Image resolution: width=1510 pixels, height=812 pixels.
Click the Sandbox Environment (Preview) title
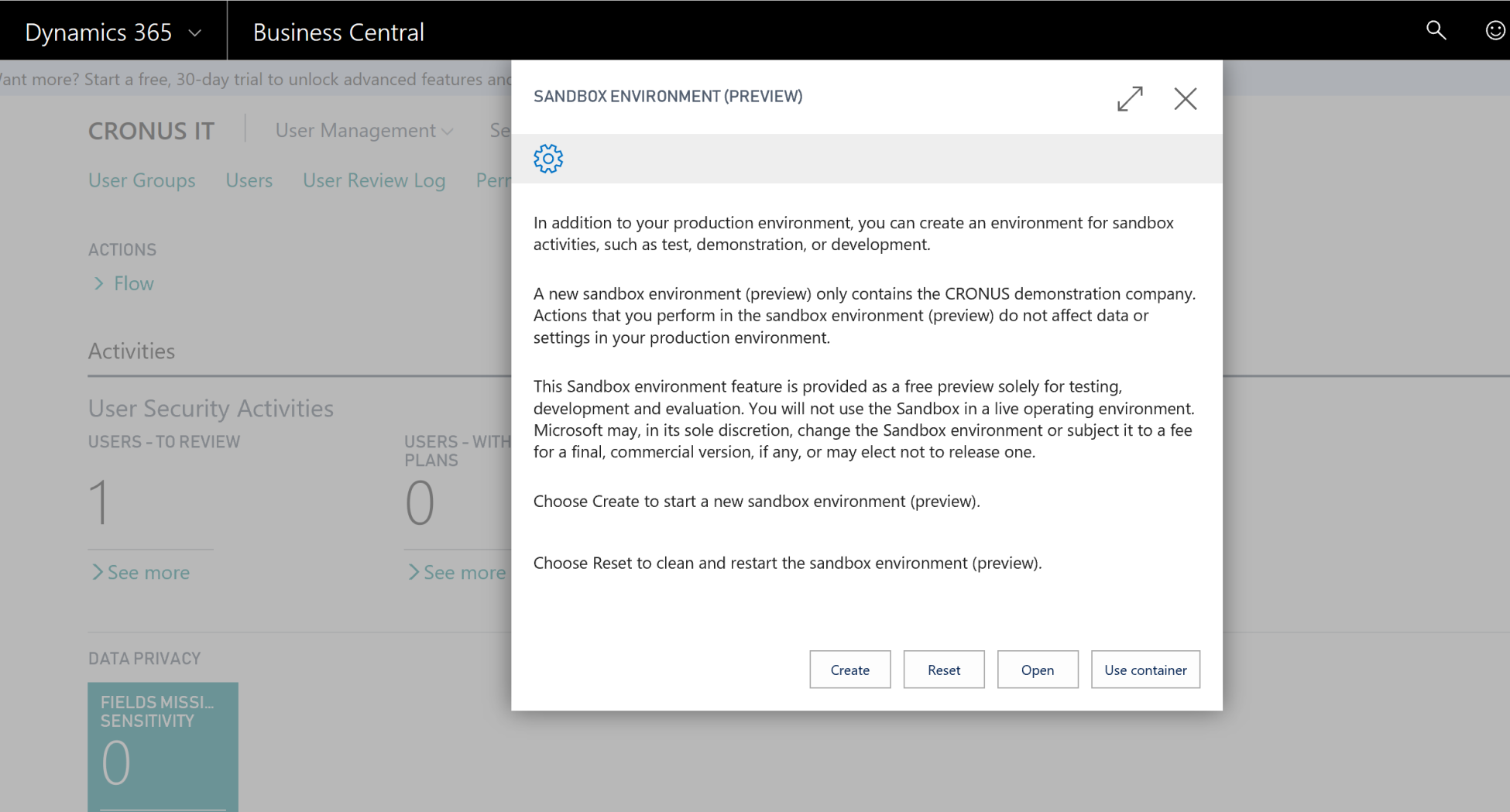tap(667, 96)
